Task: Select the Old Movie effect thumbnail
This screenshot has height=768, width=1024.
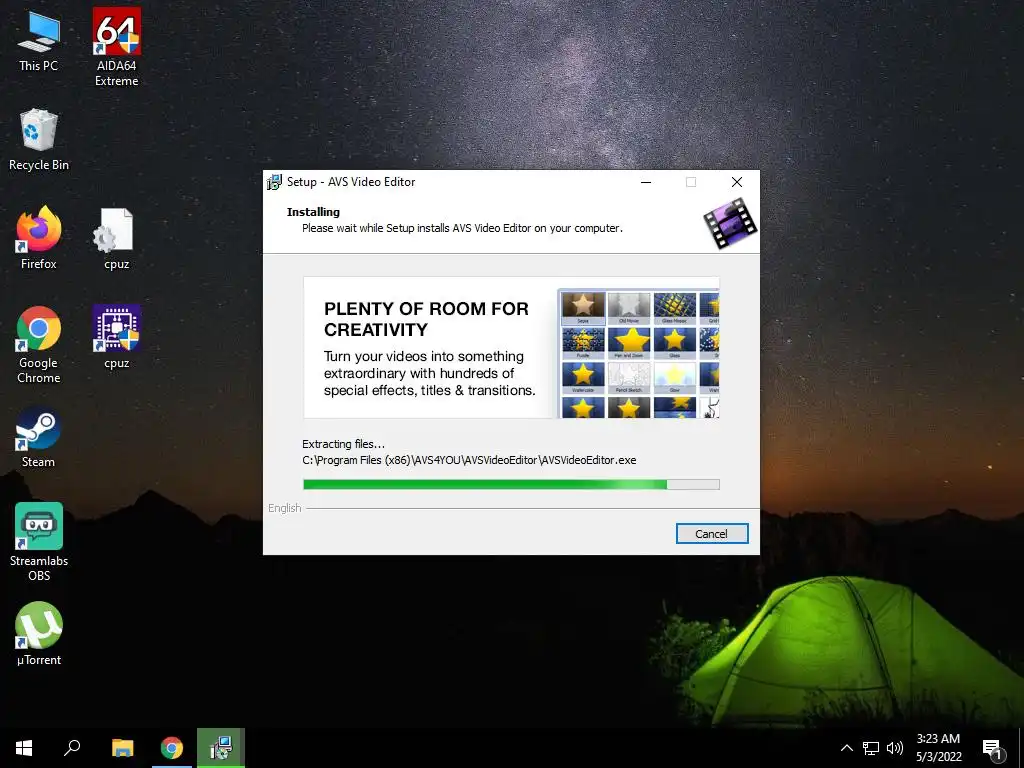Action: [x=629, y=308]
